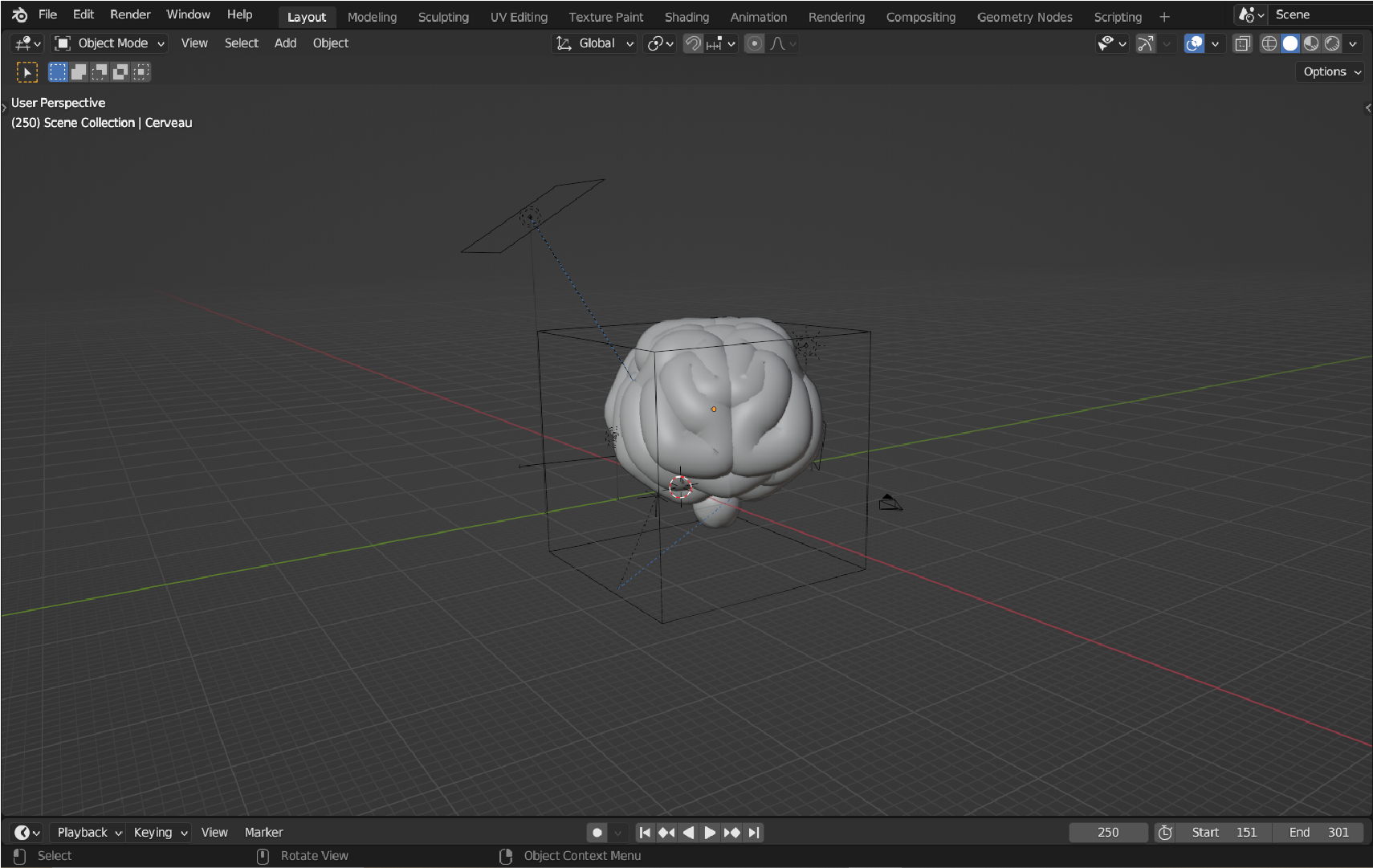Screen dimensions: 1373x868
Task: Choose Subtract from Selection mode
Action: pyautogui.click(x=100, y=72)
